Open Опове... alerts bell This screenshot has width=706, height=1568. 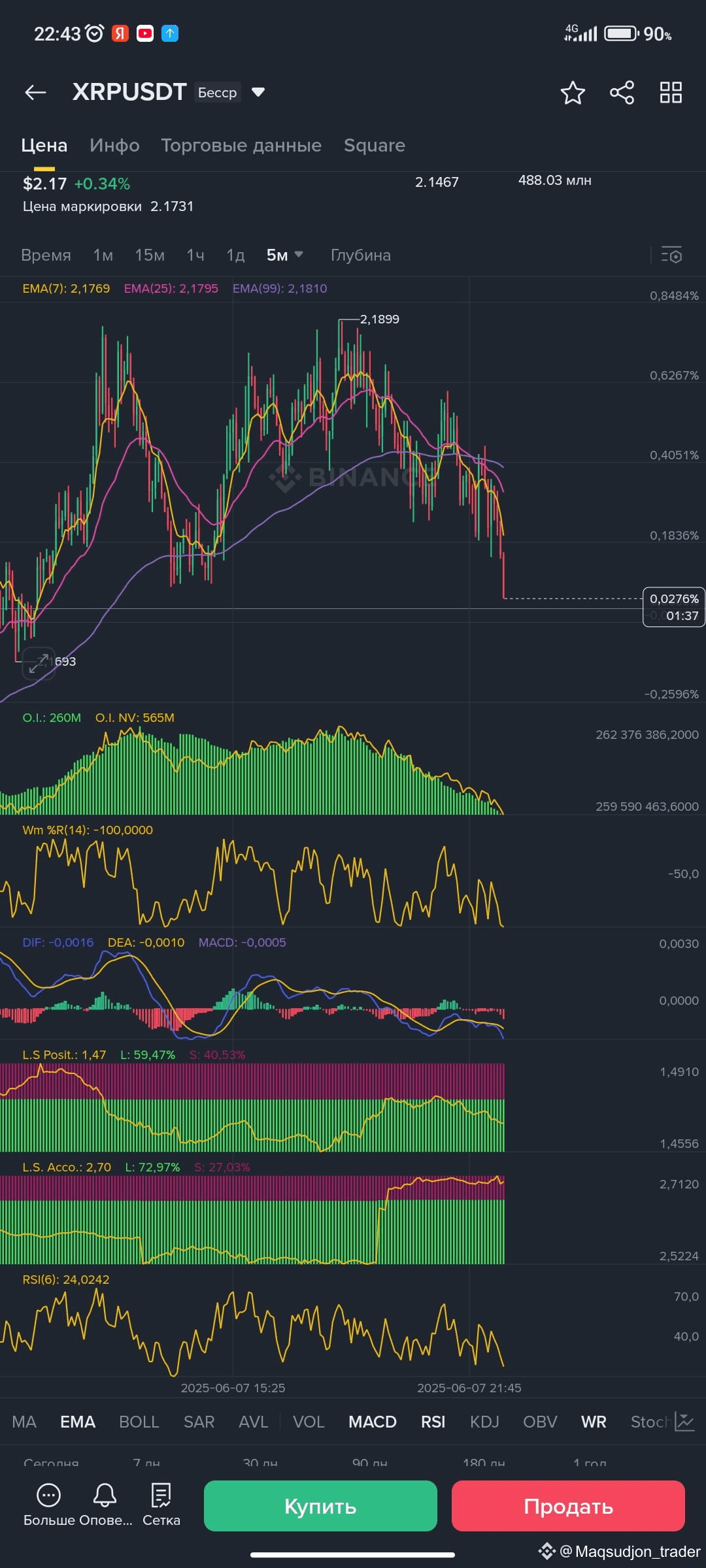coord(105,1495)
